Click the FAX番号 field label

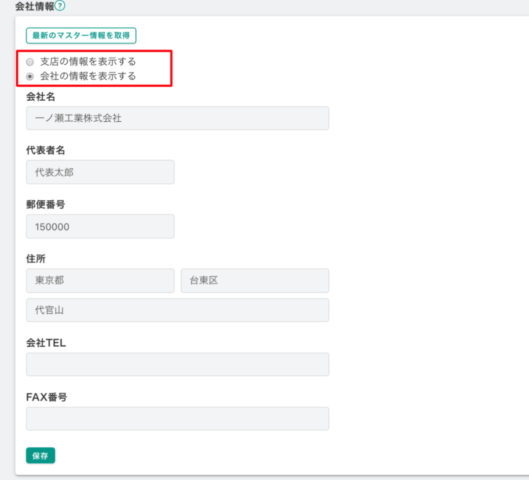coord(47,397)
